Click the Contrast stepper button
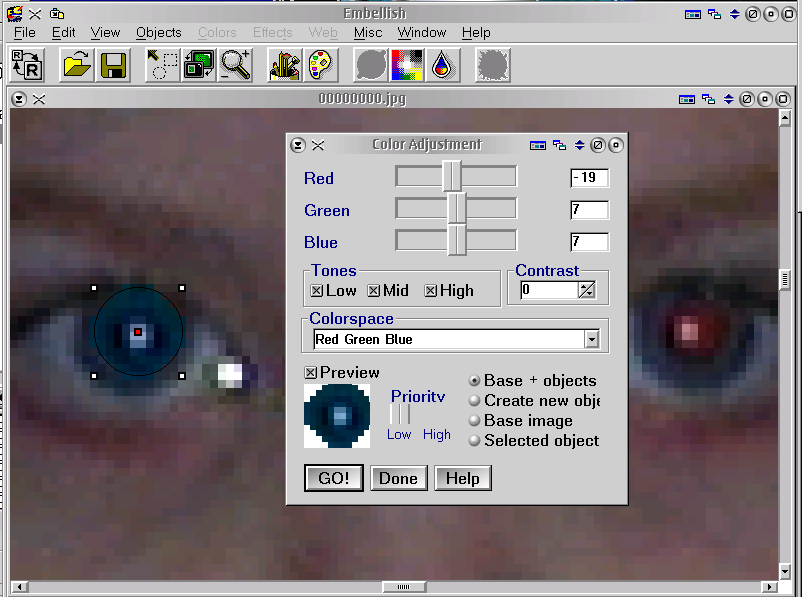This screenshot has width=802, height=597. 587,290
